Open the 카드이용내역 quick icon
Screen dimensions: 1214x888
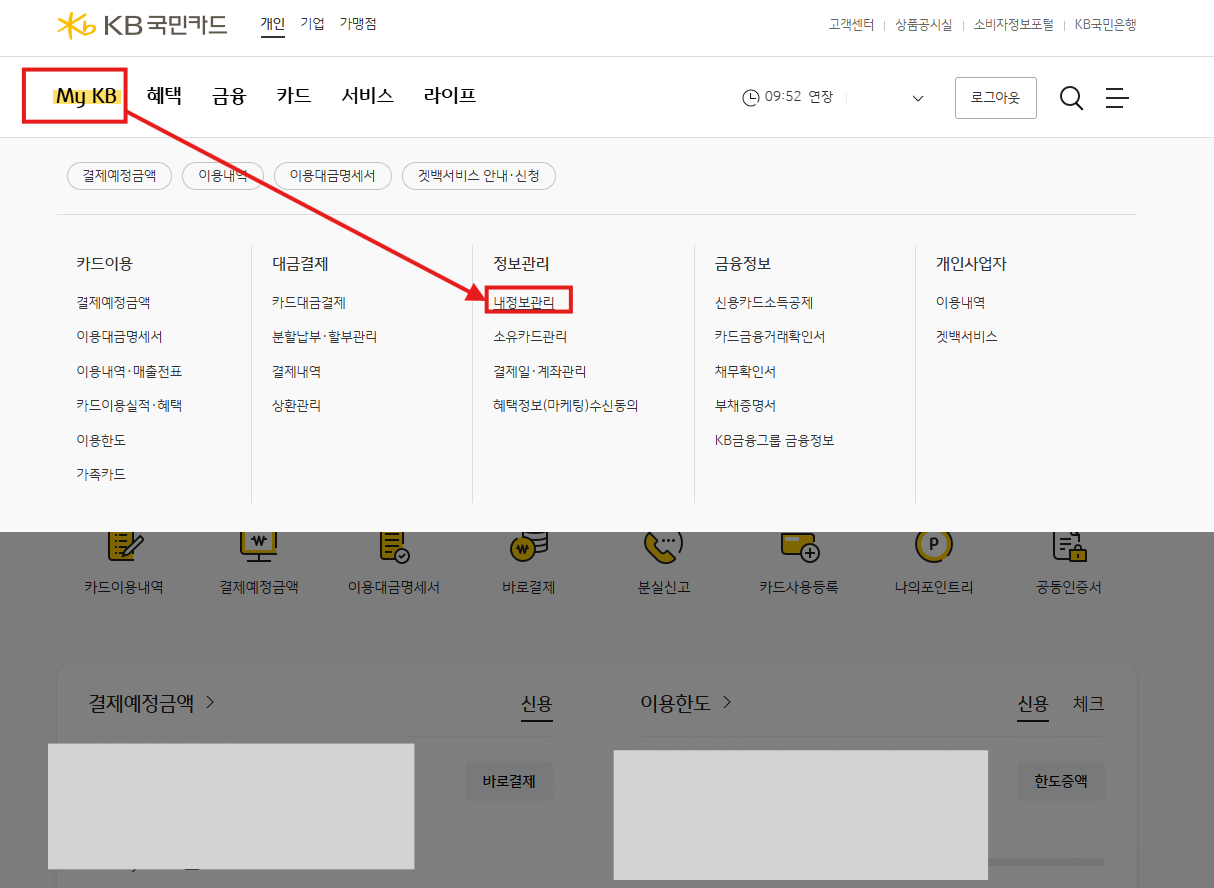(x=124, y=545)
